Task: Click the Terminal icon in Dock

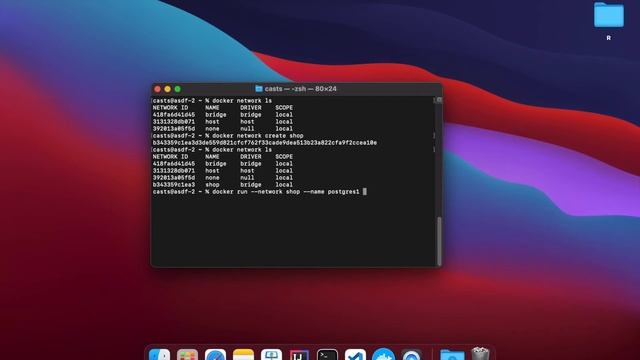Action: (327, 354)
